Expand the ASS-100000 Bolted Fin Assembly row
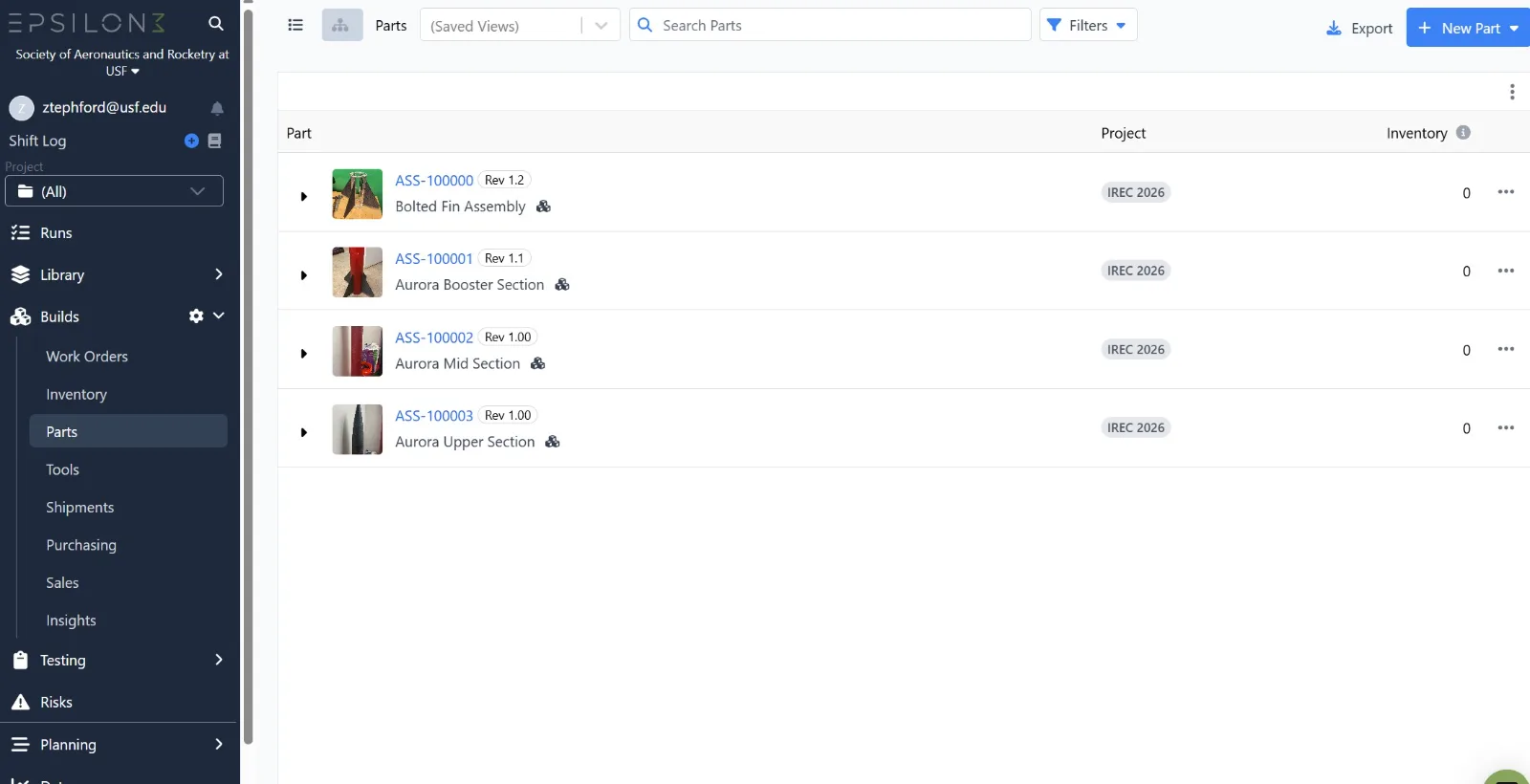Viewport: 1530px width, 784px height. (x=304, y=197)
